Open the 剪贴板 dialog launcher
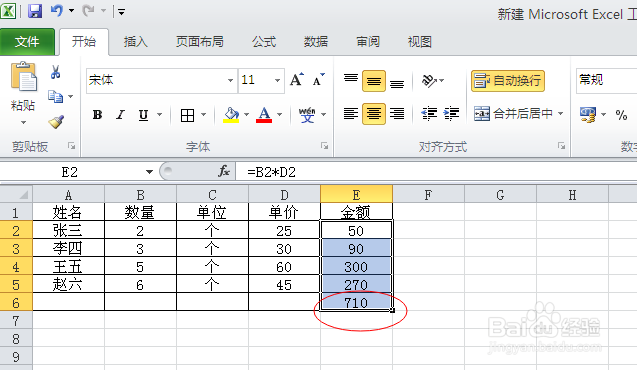Screen dimensions: 637x370 72,146
